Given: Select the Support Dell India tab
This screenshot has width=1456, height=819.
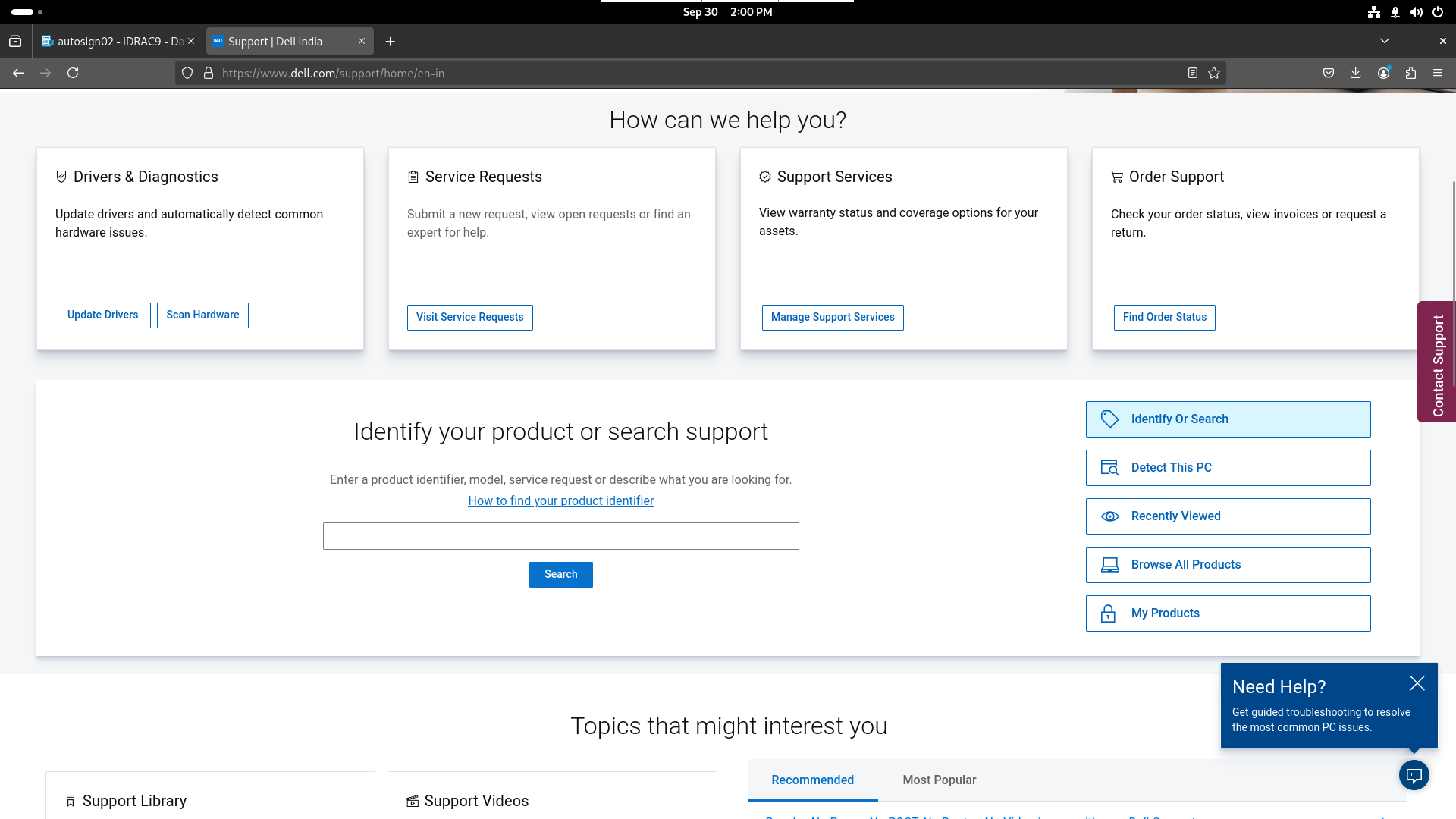Looking at the screenshot, I should pos(290,42).
